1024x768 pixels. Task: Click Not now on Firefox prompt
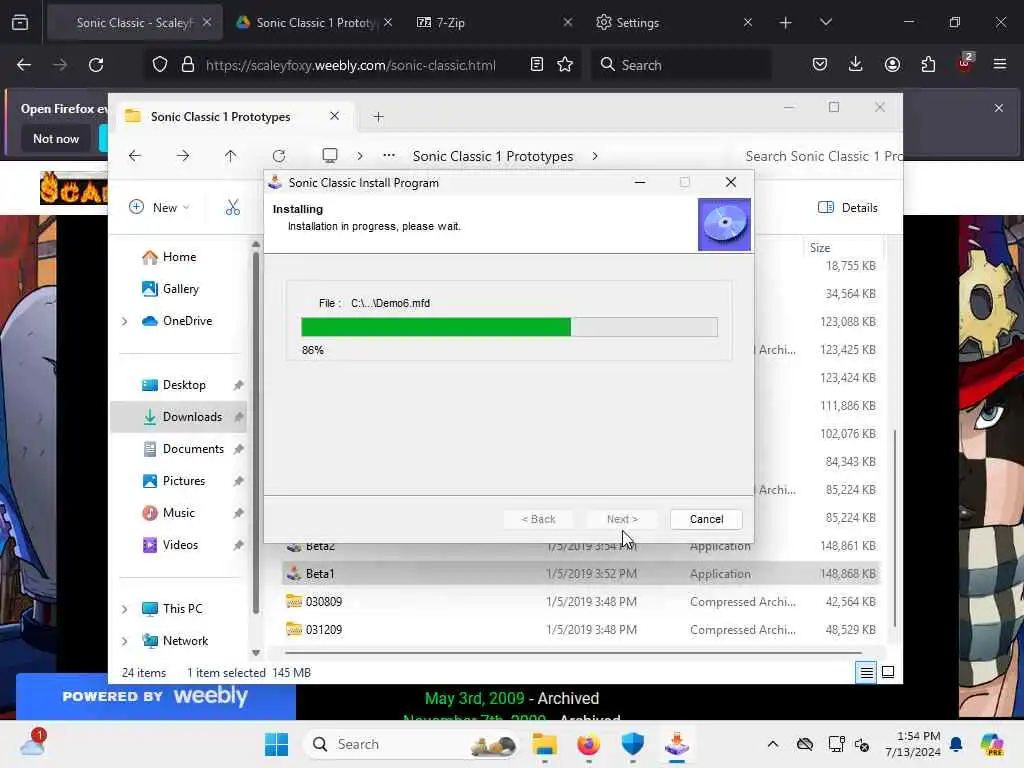56,138
